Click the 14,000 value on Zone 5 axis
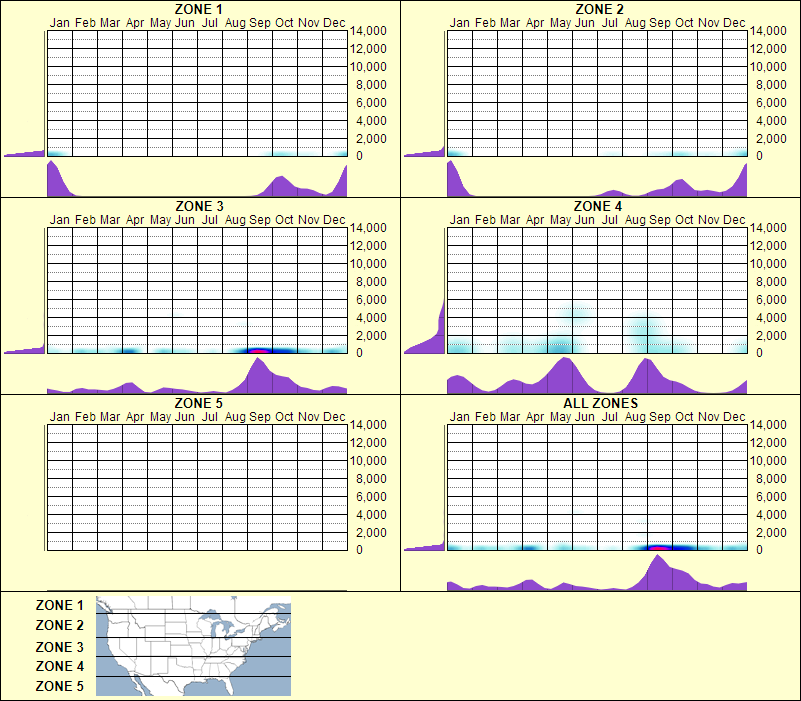The width and height of the screenshot is (801, 701). click(x=368, y=425)
